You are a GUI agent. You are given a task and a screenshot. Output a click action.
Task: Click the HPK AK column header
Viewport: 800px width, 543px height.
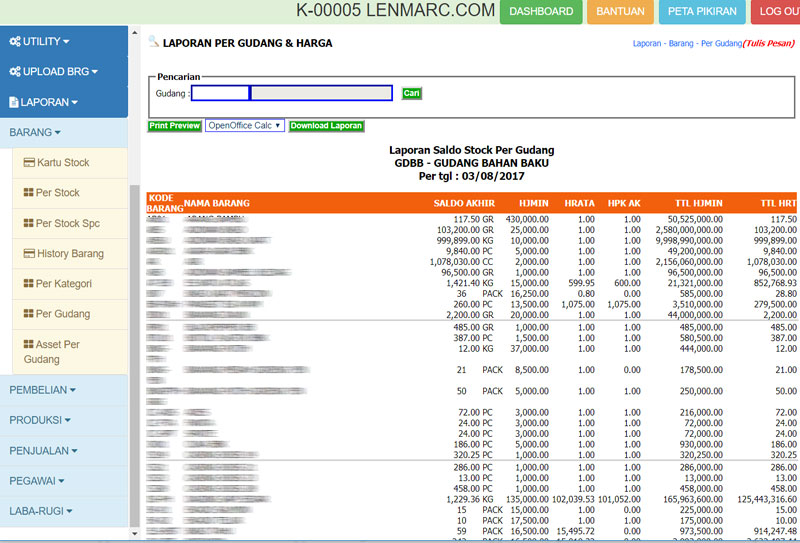pos(624,203)
